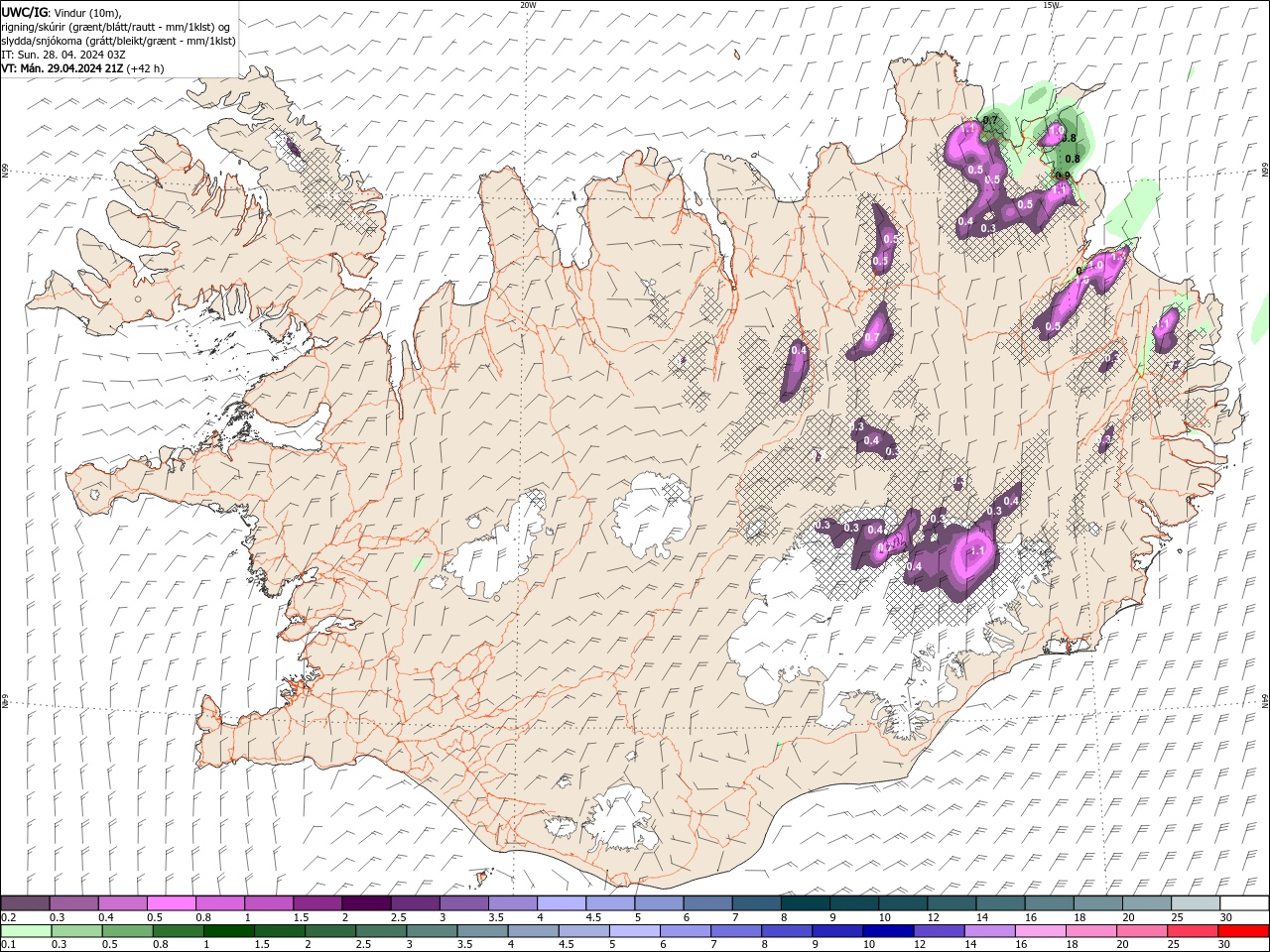
Task: Click the 6 slate-blue swatch in upper legend row
Action: [x=707, y=903]
